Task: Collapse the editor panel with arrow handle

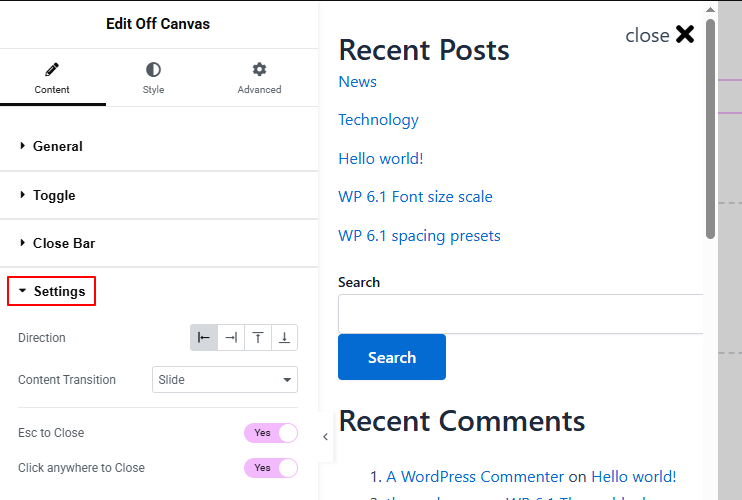Action: pyautogui.click(x=325, y=437)
